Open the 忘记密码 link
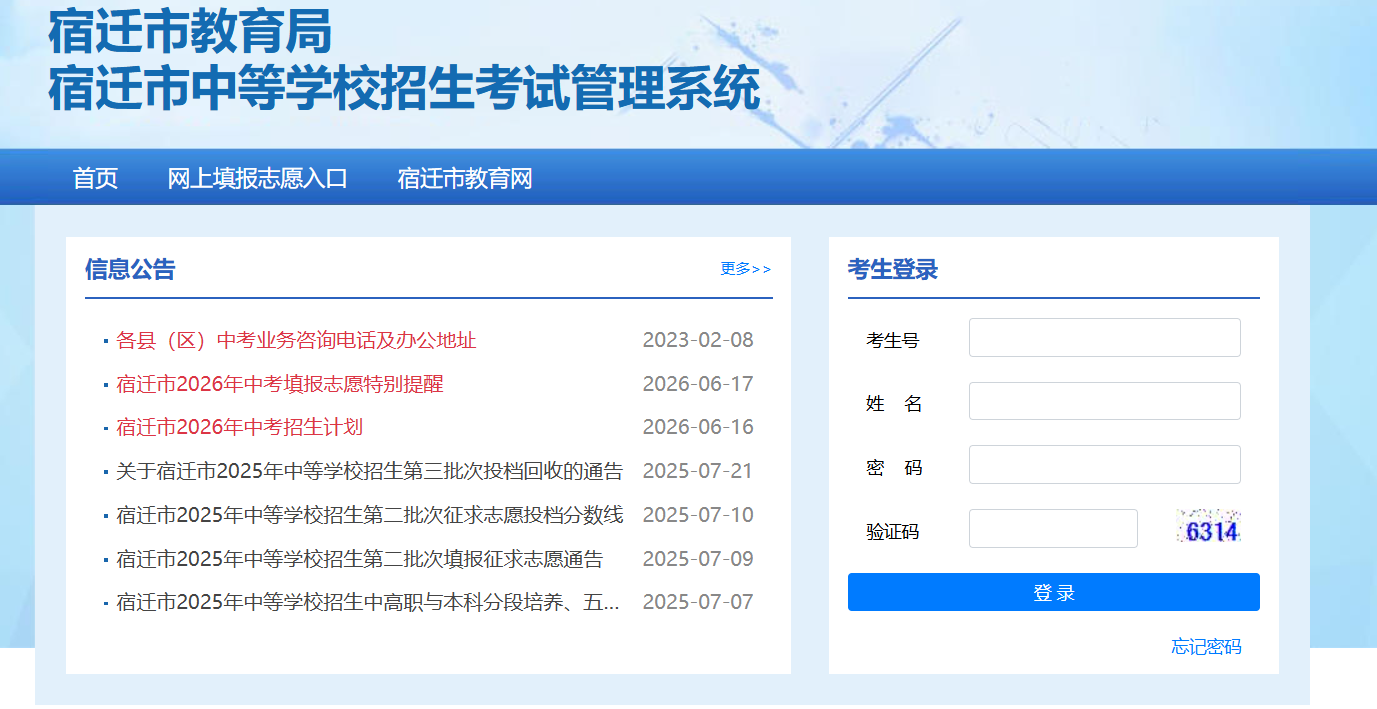1377x709 pixels. pyautogui.click(x=1206, y=647)
